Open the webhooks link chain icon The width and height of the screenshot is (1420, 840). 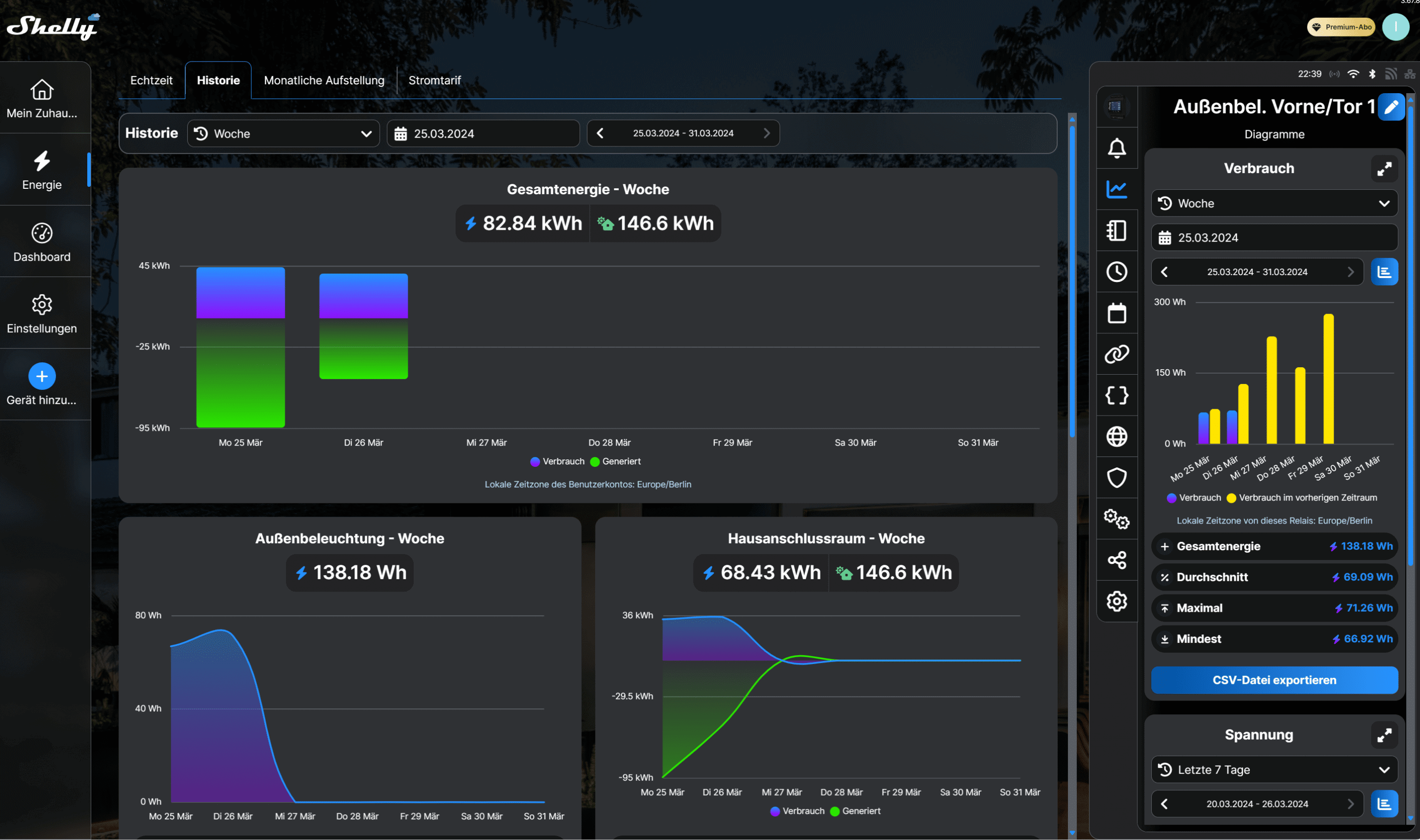[x=1116, y=354]
